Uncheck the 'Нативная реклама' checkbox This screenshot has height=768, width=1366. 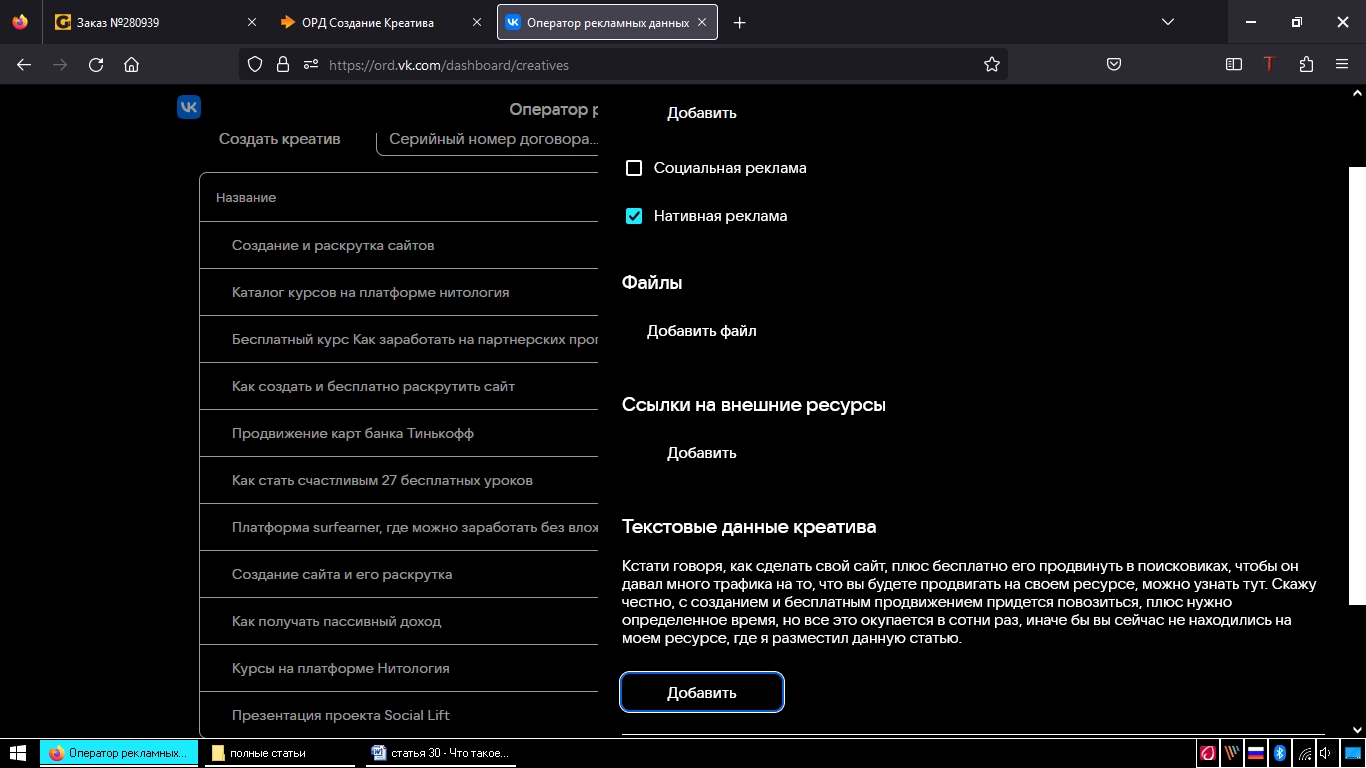coord(634,216)
